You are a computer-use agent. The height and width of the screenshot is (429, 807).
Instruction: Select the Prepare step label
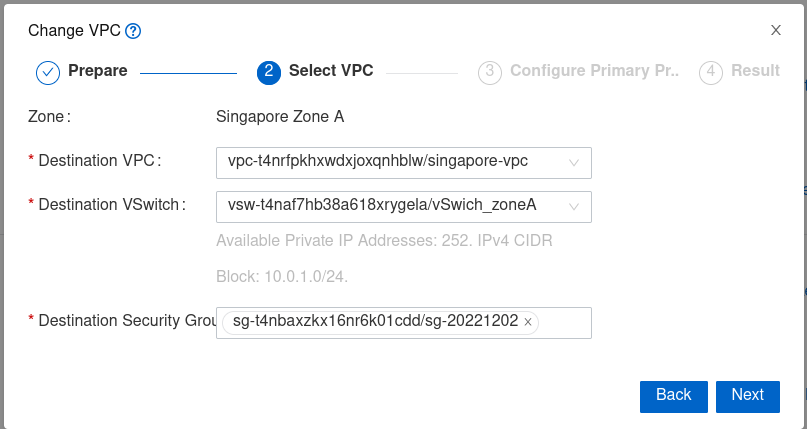[x=97, y=71]
